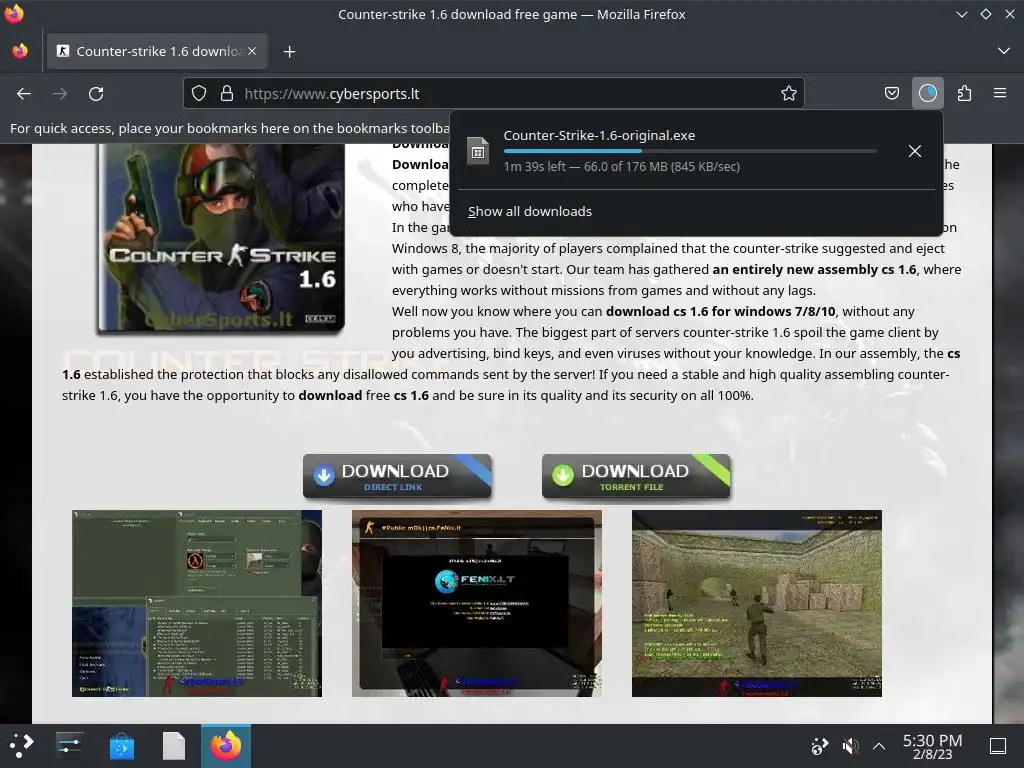Open a new tab with plus
This screenshot has width=1024, height=768.
tap(289, 52)
